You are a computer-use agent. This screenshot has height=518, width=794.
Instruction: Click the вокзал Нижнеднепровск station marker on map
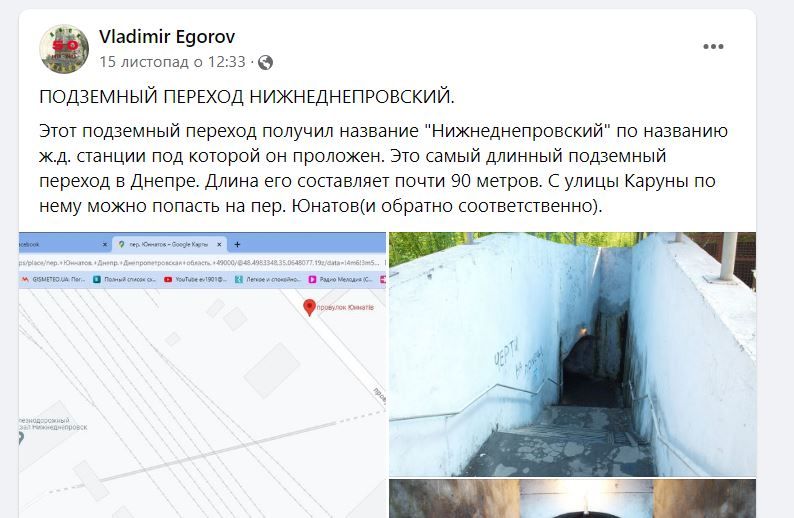pos(20,438)
